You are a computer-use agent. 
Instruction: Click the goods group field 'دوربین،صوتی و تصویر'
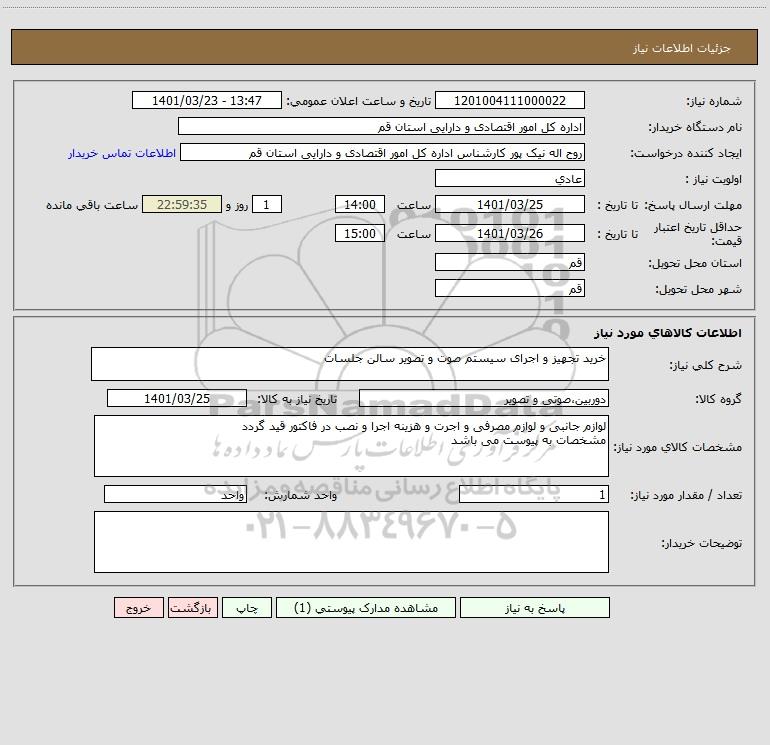coord(484,398)
